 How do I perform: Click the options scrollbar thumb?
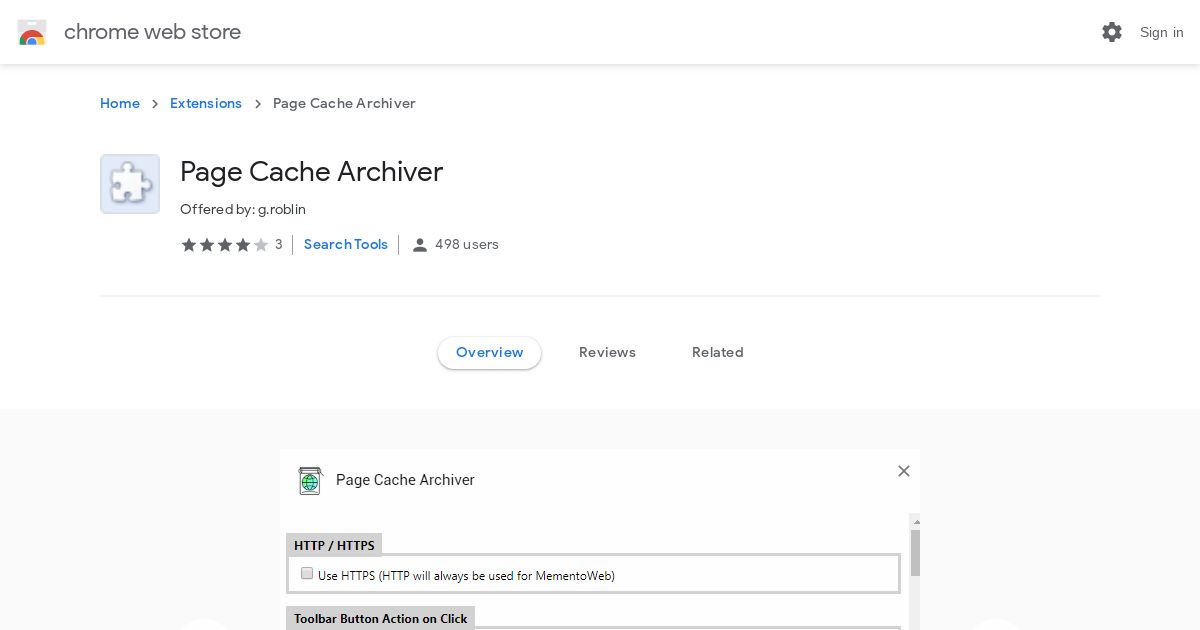[915, 553]
